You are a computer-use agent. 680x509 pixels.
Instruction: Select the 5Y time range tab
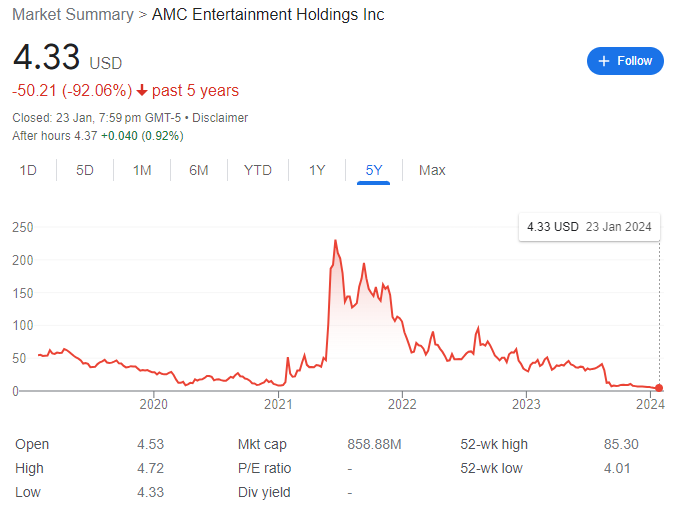[x=373, y=170]
